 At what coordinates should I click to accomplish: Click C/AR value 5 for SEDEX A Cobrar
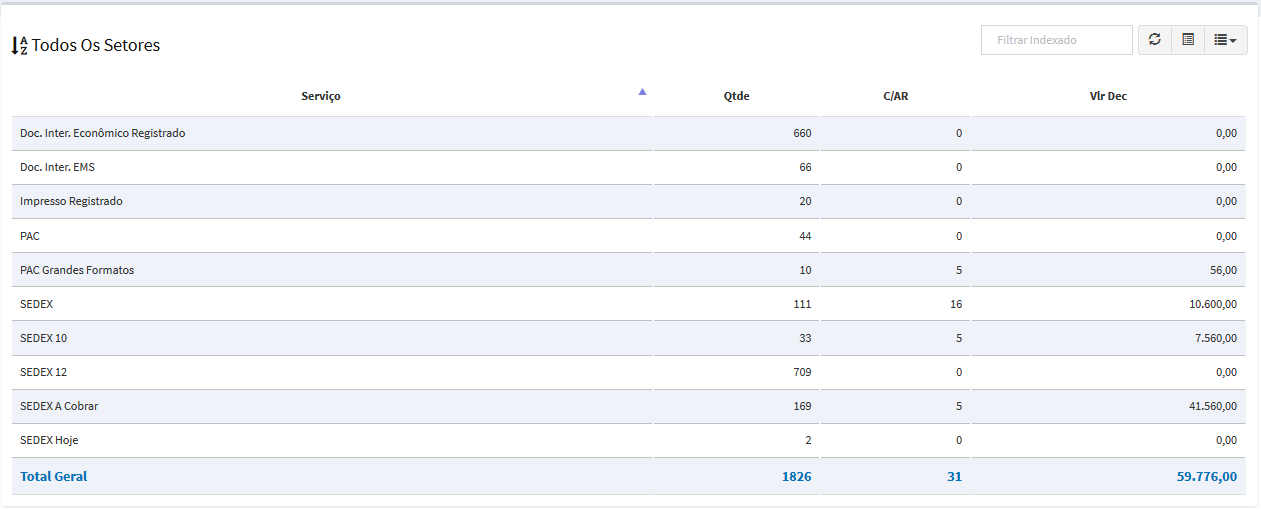(959, 406)
